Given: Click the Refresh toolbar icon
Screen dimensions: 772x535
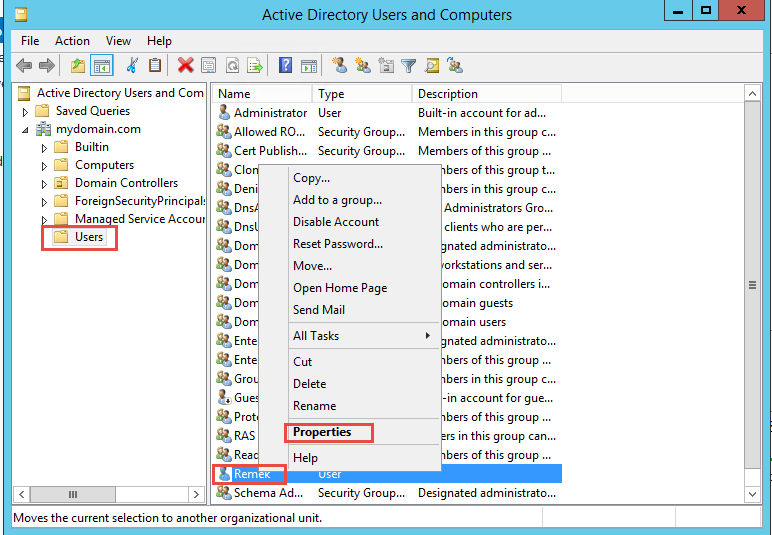Looking at the screenshot, I should pos(232,65).
